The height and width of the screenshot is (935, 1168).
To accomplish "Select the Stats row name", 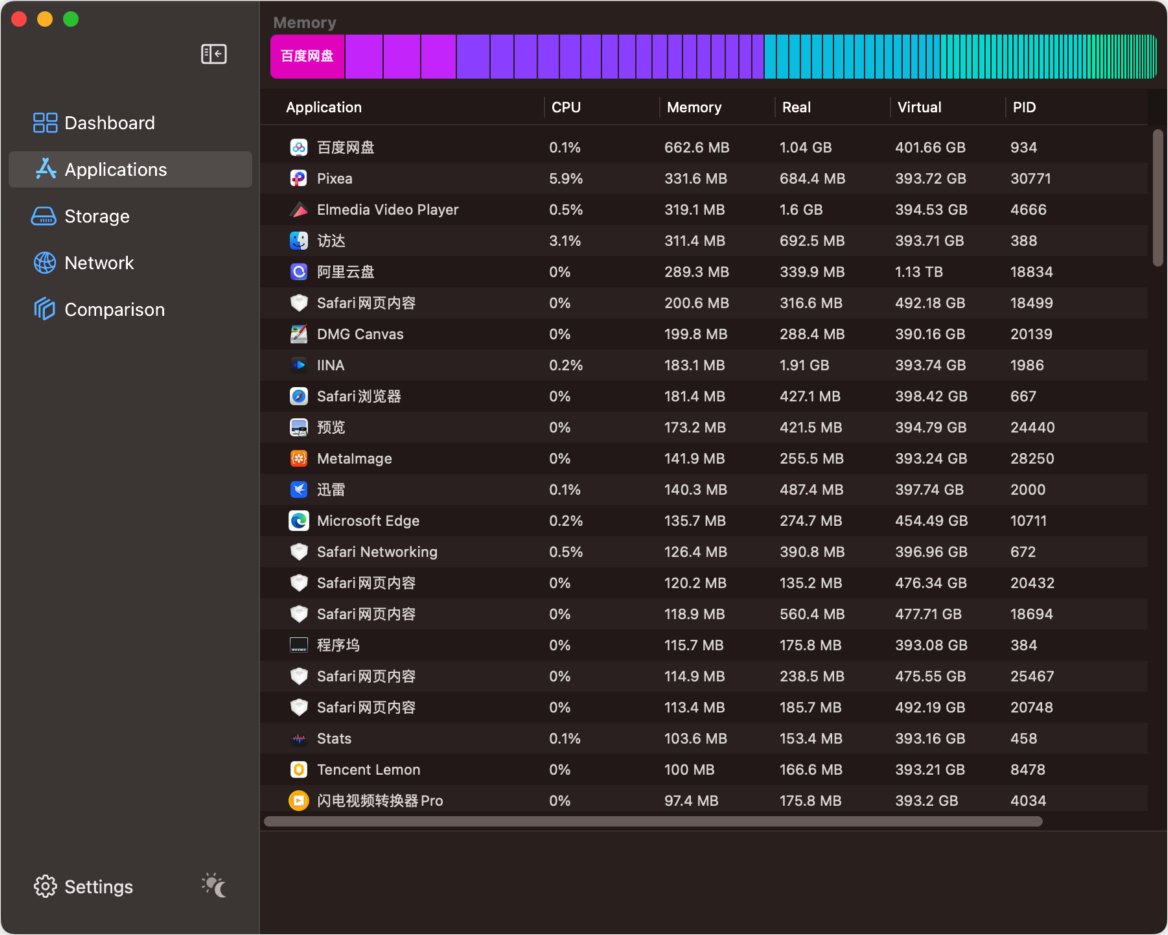I will 334,739.
